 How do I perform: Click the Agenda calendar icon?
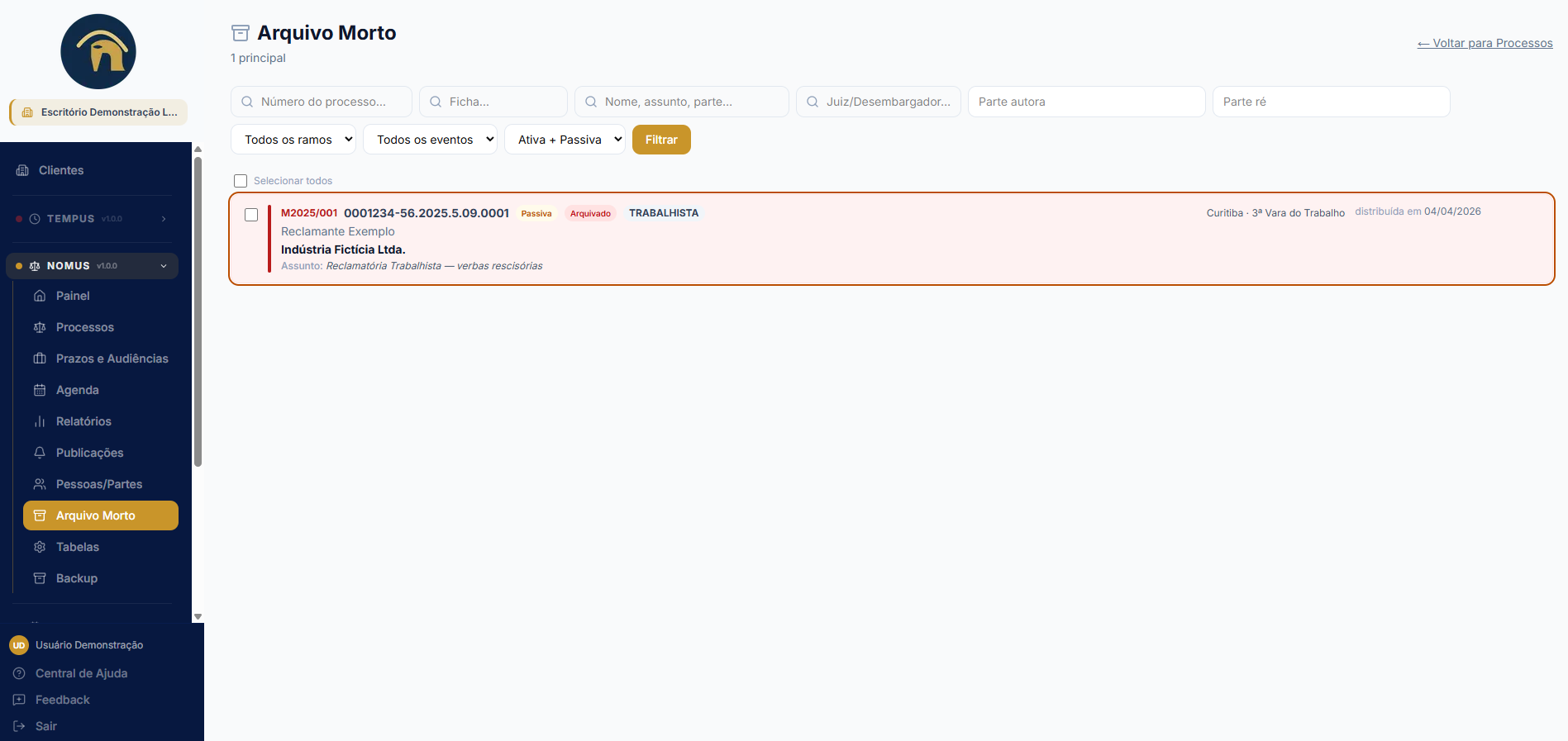[x=40, y=390]
